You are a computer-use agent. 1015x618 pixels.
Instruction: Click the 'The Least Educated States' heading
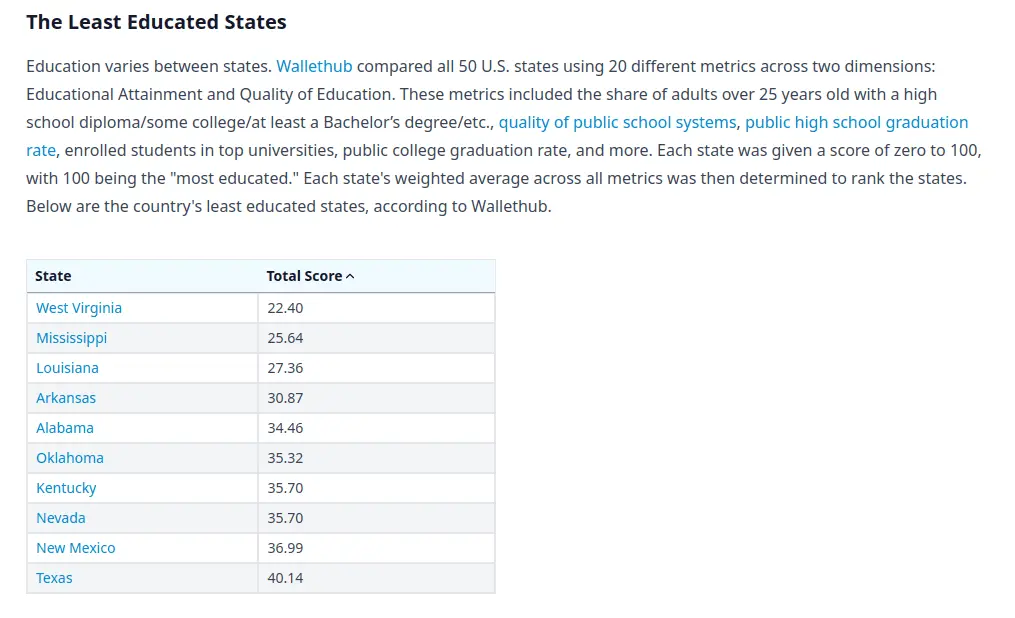tap(156, 22)
